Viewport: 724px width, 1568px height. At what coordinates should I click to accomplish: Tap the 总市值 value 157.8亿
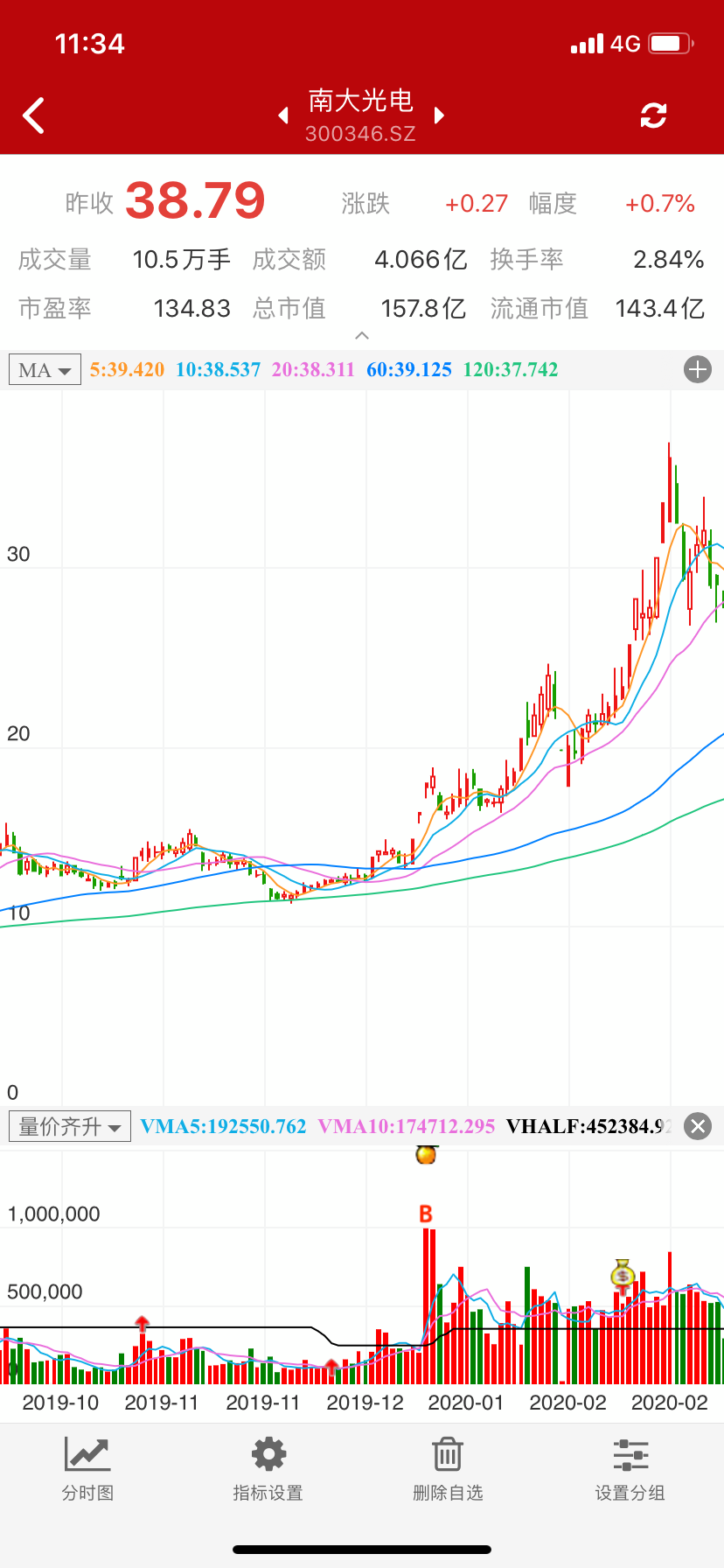point(423,308)
